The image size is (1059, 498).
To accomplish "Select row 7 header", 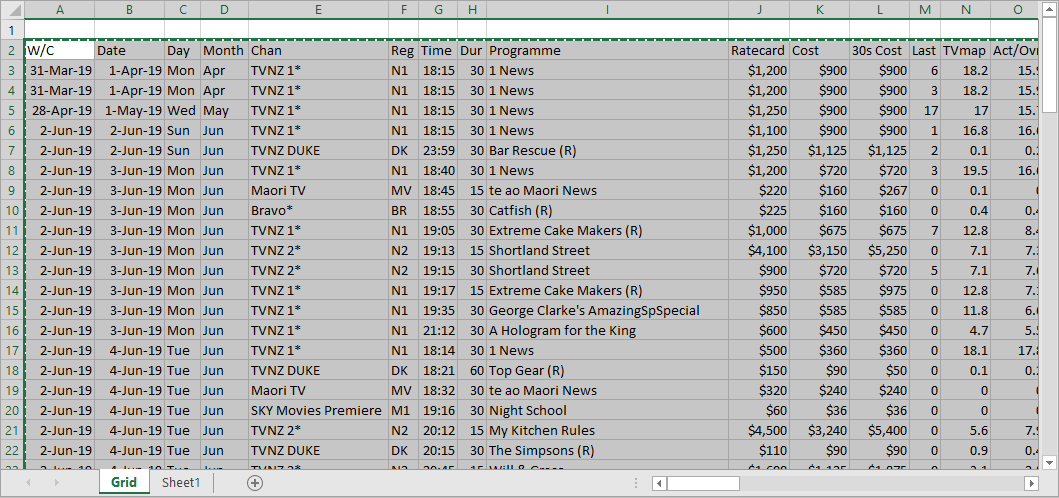I will (x=11, y=150).
